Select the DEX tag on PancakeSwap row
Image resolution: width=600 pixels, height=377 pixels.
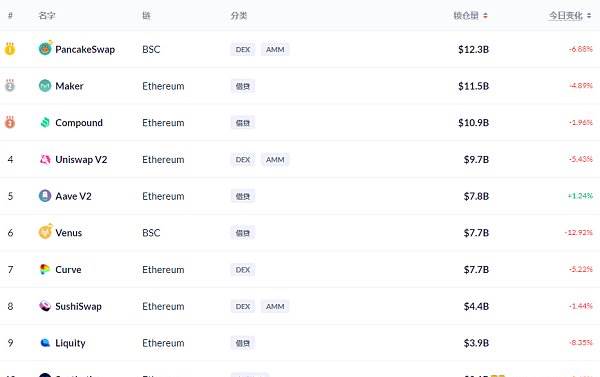tap(243, 49)
